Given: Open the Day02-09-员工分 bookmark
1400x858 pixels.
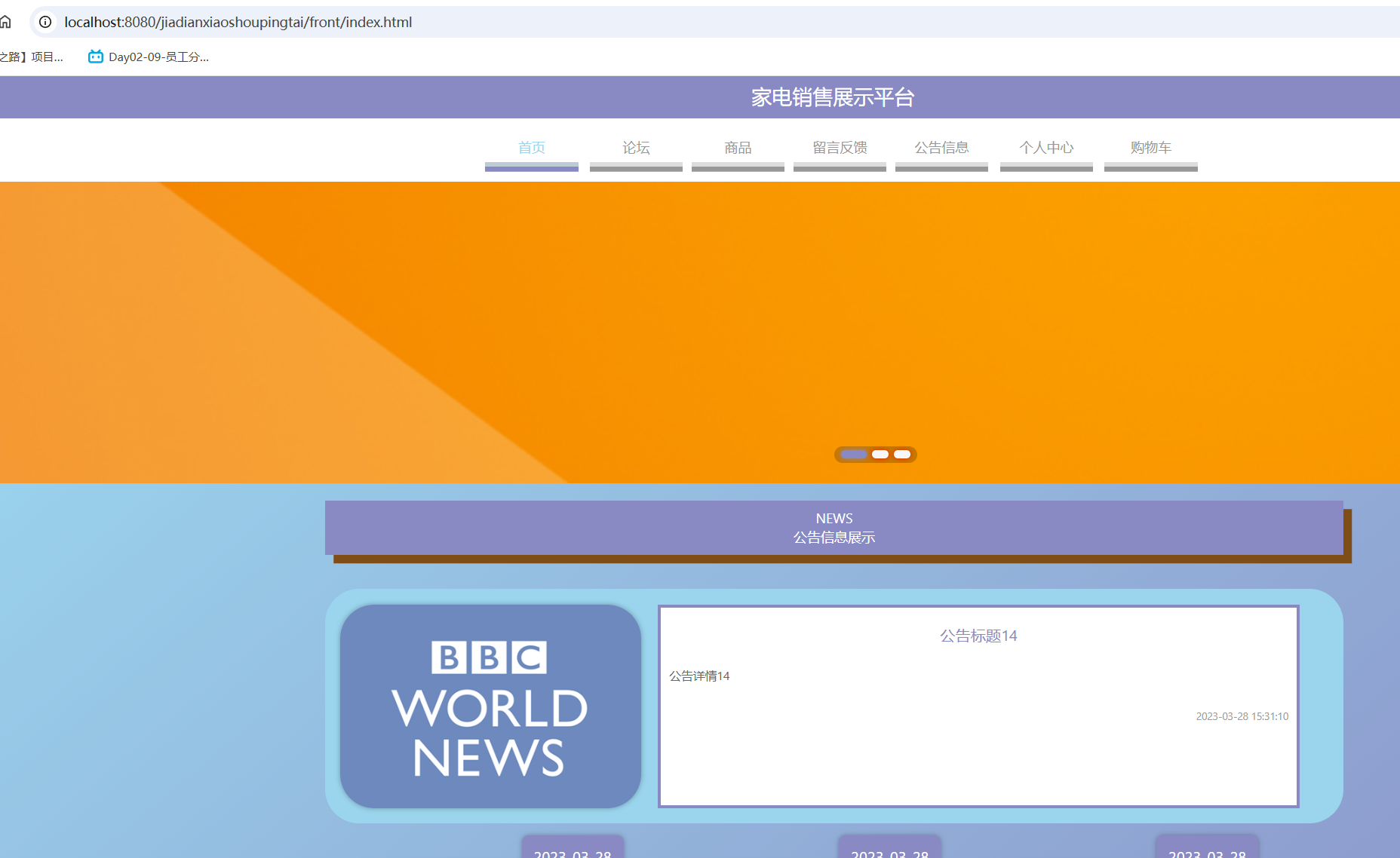Looking at the screenshot, I should pyautogui.click(x=149, y=57).
